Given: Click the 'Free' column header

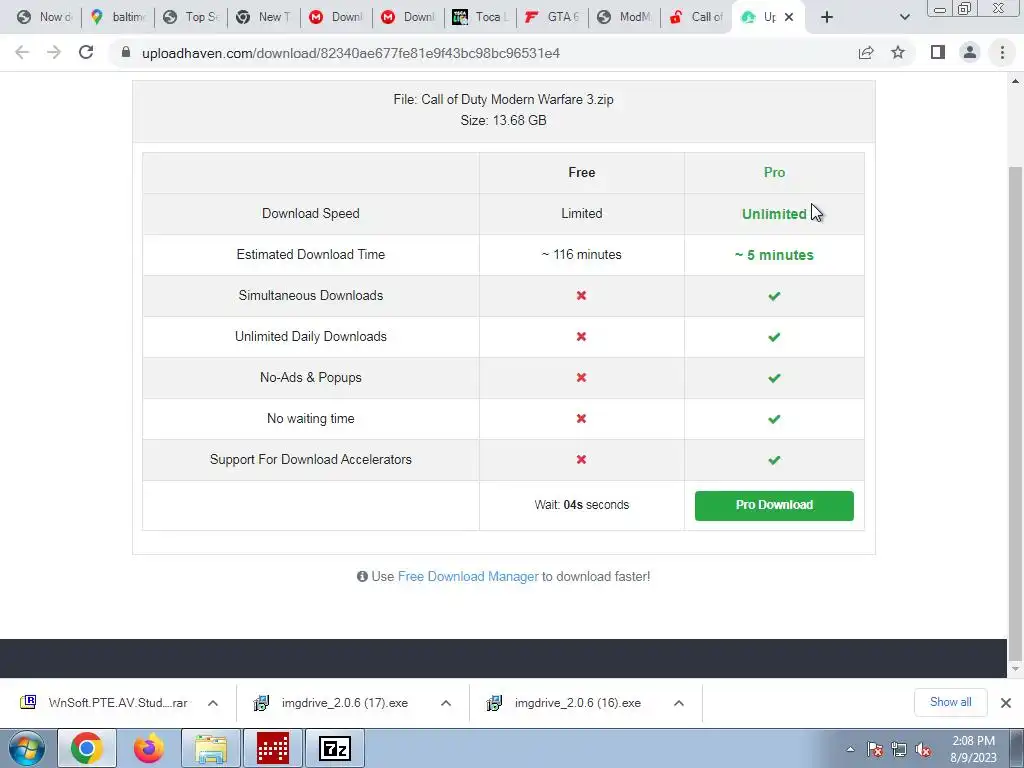Looking at the screenshot, I should tap(581, 172).
